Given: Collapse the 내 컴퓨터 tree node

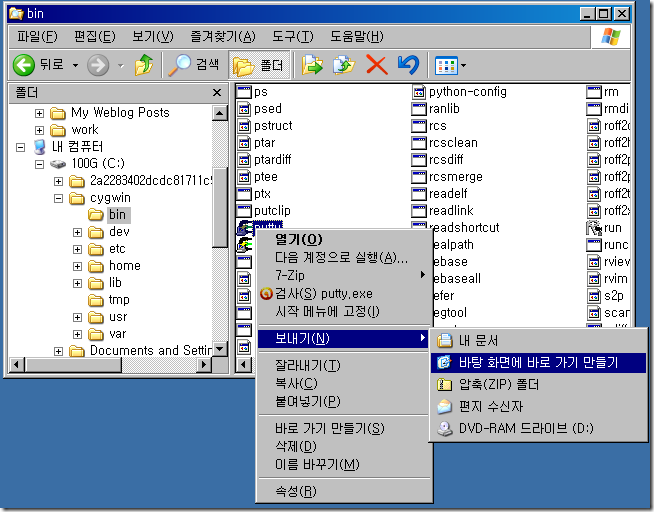Looking at the screenshot, I should (x=20, y=148).
